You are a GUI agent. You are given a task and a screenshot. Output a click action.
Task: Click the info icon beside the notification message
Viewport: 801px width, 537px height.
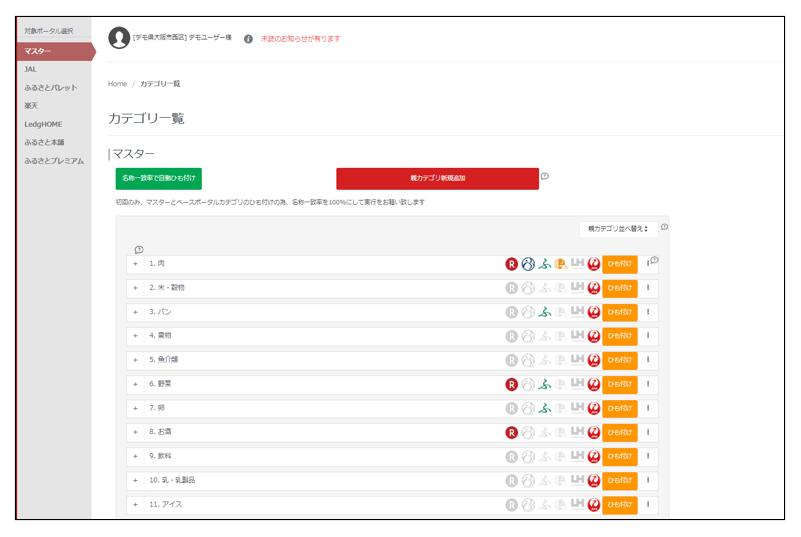[248, 39]
